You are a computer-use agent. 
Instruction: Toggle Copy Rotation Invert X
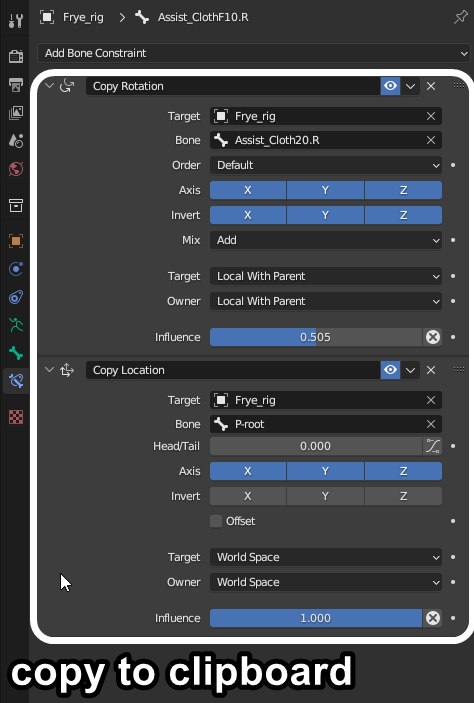click(x=248, y=215)
